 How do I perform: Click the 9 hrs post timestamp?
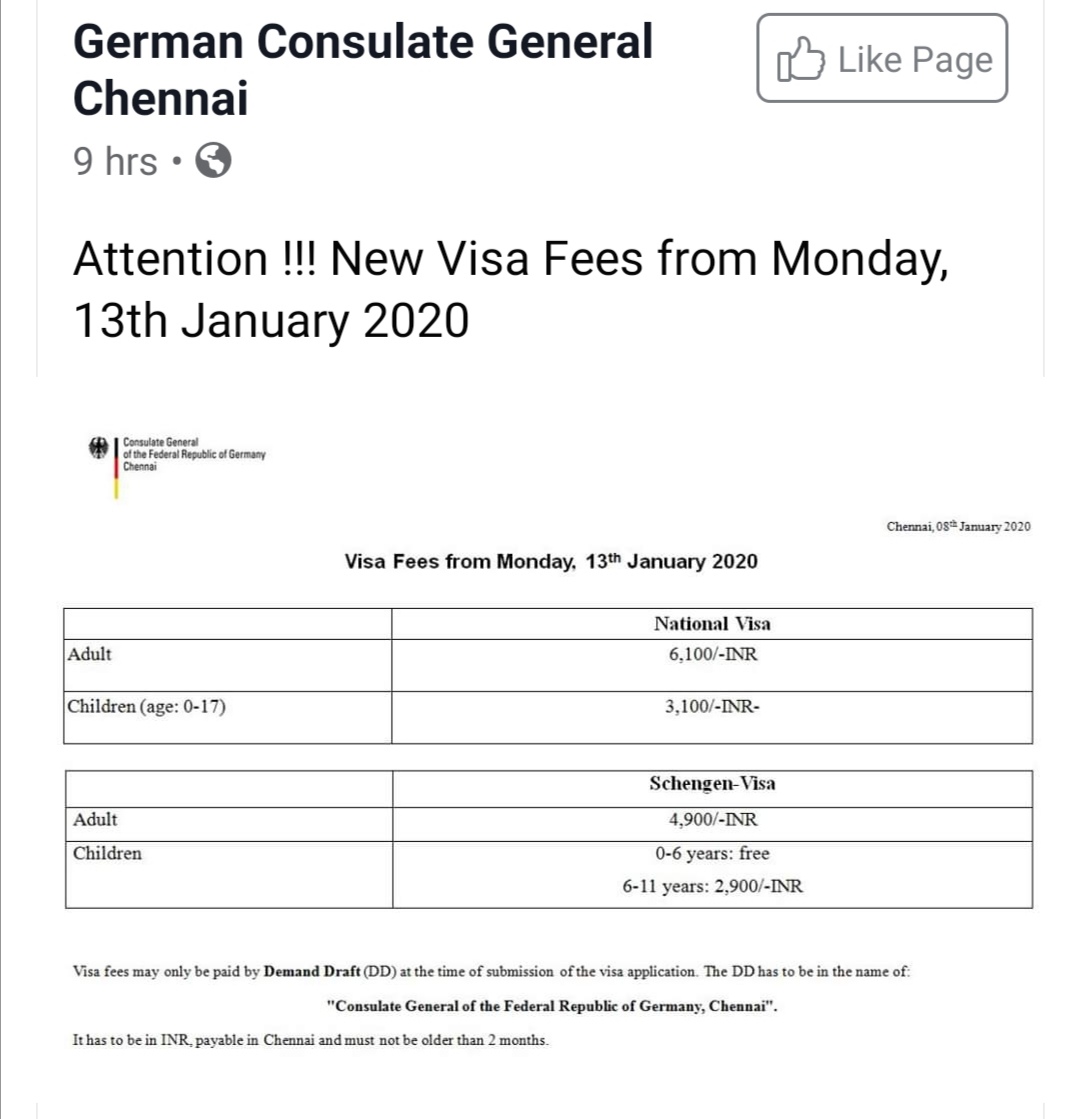pyautogui.click(x=115, y=161)
